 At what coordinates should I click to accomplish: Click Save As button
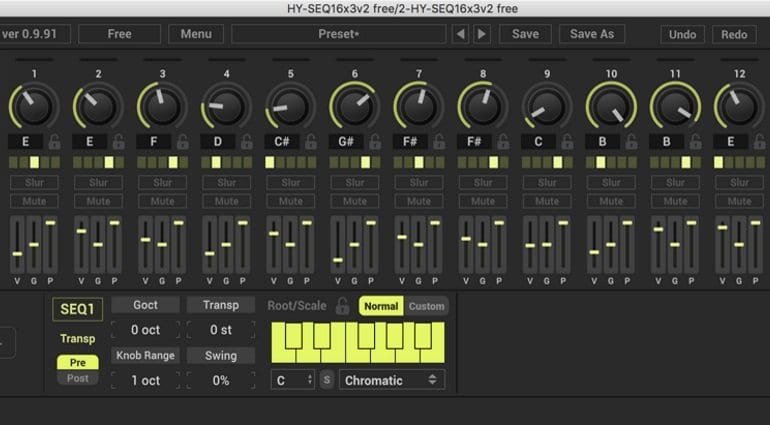[x=592, y=34]
